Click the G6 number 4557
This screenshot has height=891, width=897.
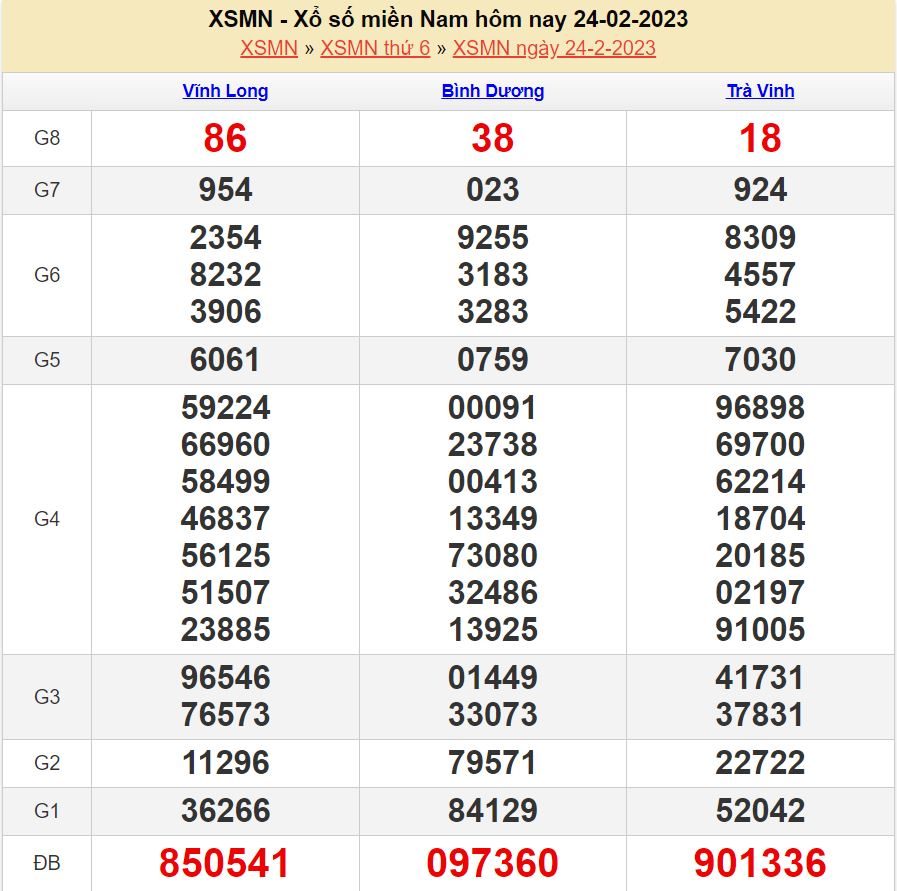point(760,275)
